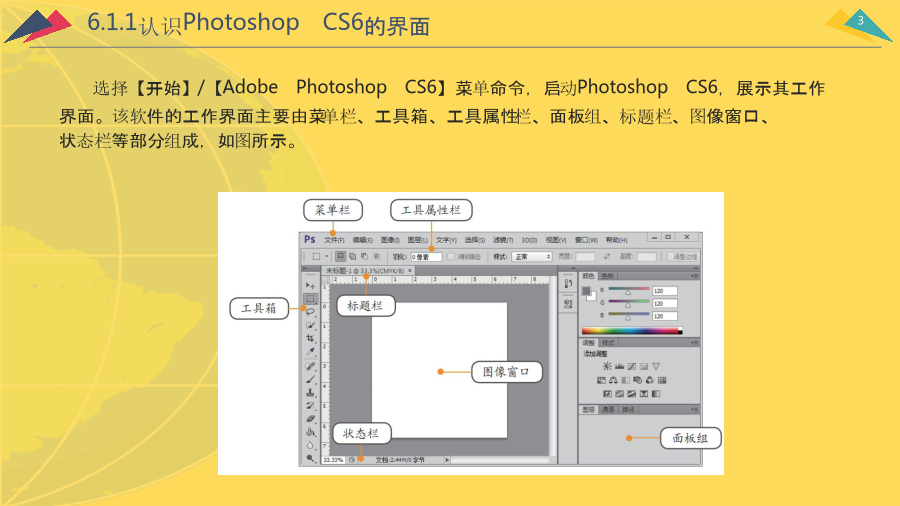Add a Black & White adjustment
Image resolution: width=900 pixels, height=506 pixels.
click(626, 380)
